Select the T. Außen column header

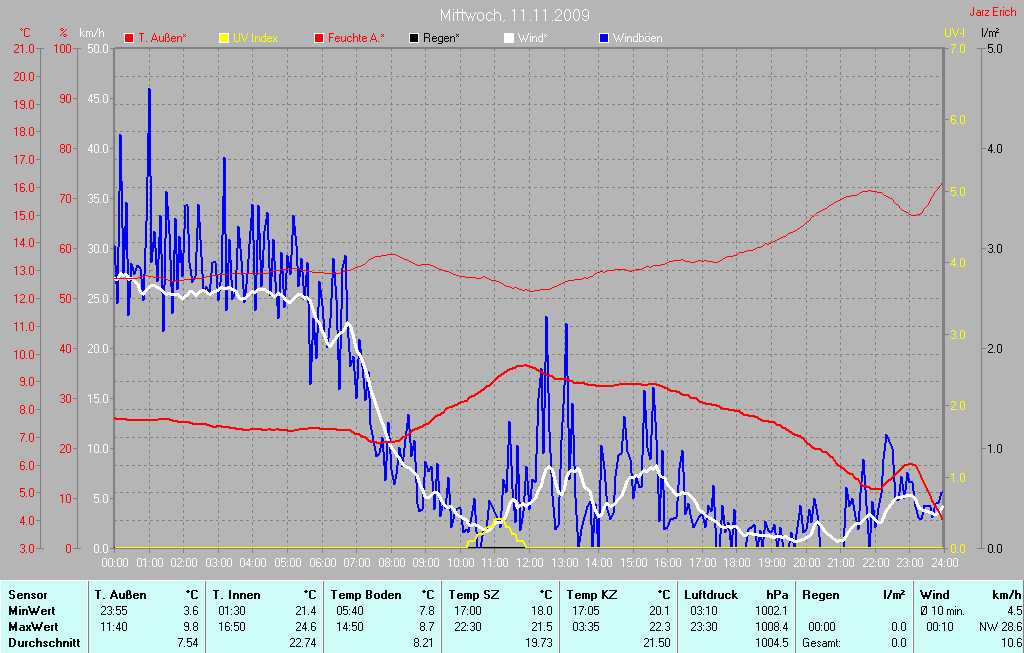[121, 595]
